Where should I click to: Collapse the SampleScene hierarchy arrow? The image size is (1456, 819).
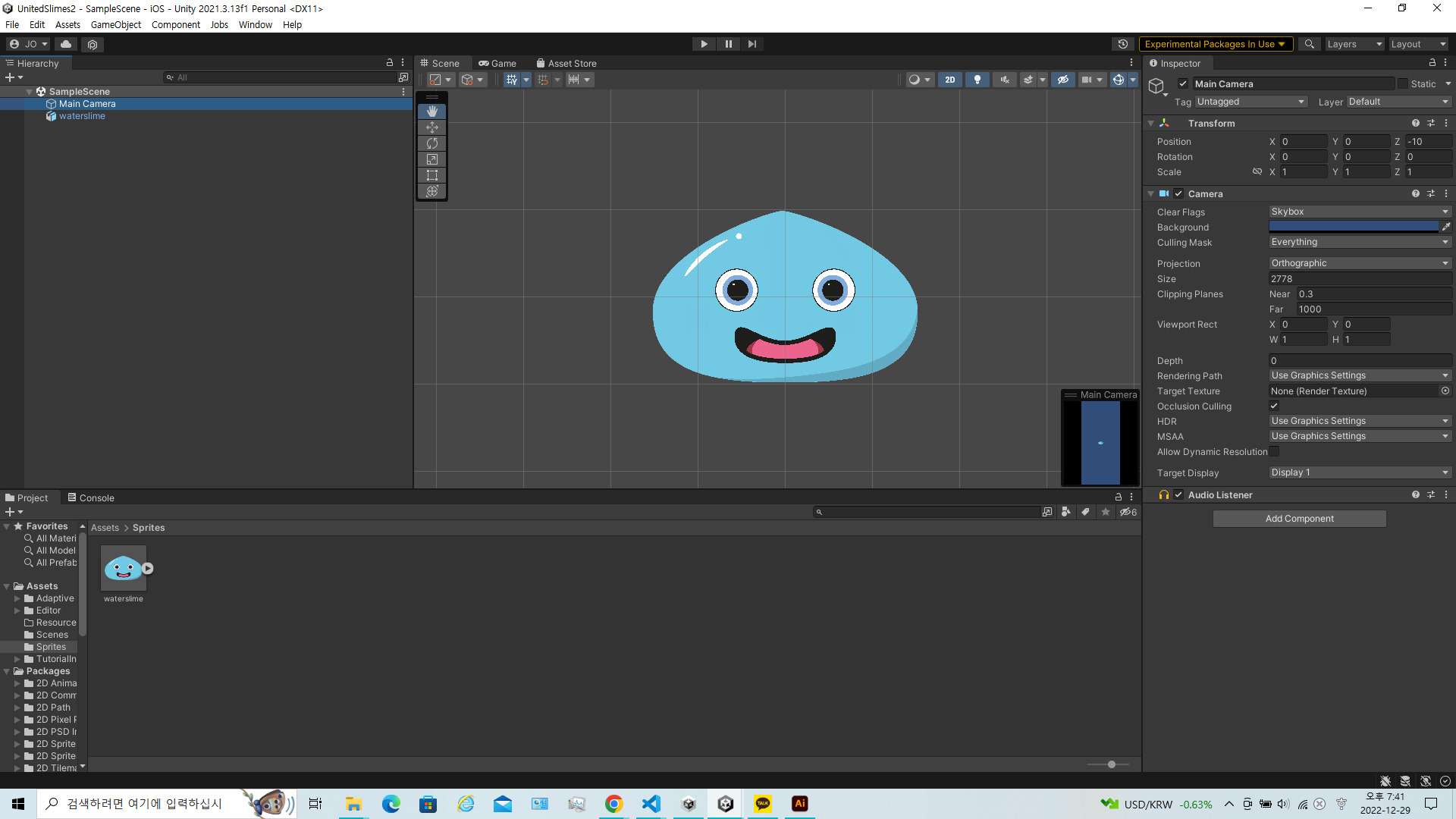pos(30,92)
